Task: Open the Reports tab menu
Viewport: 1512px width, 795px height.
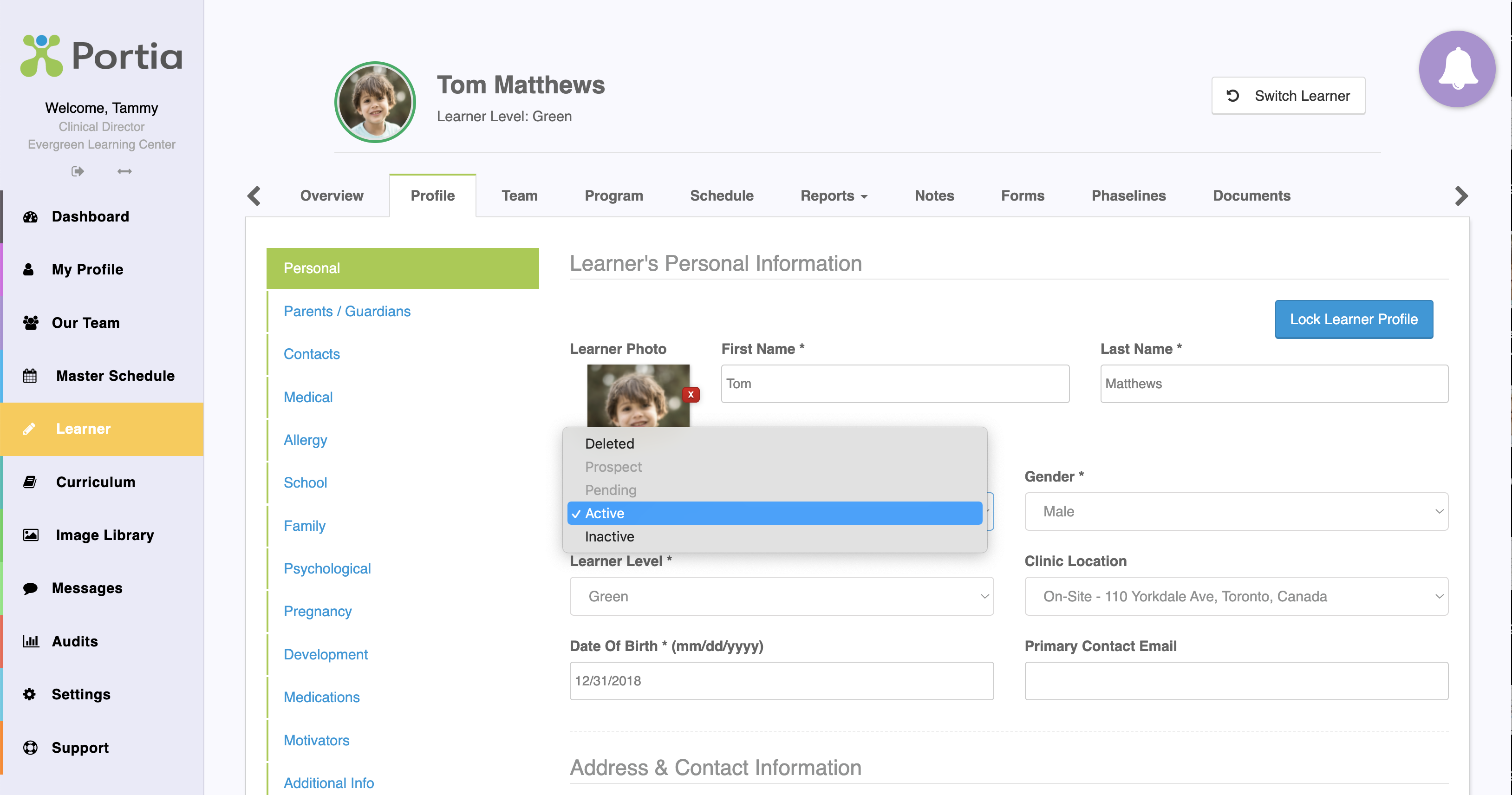Action: pos(833,195)
